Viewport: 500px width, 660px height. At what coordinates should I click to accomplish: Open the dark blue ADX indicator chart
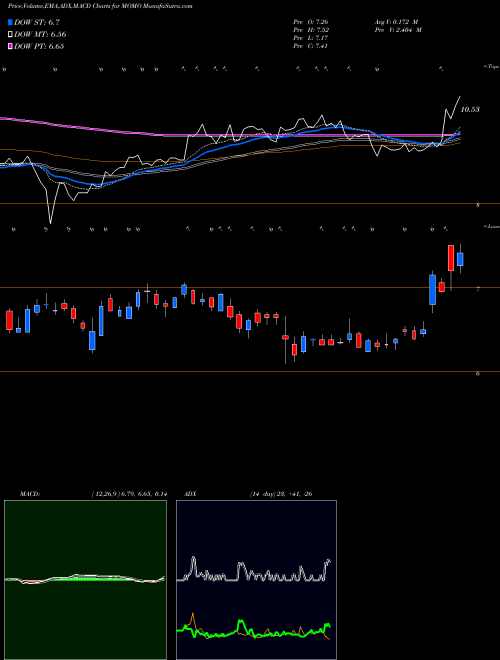[256, 580]
